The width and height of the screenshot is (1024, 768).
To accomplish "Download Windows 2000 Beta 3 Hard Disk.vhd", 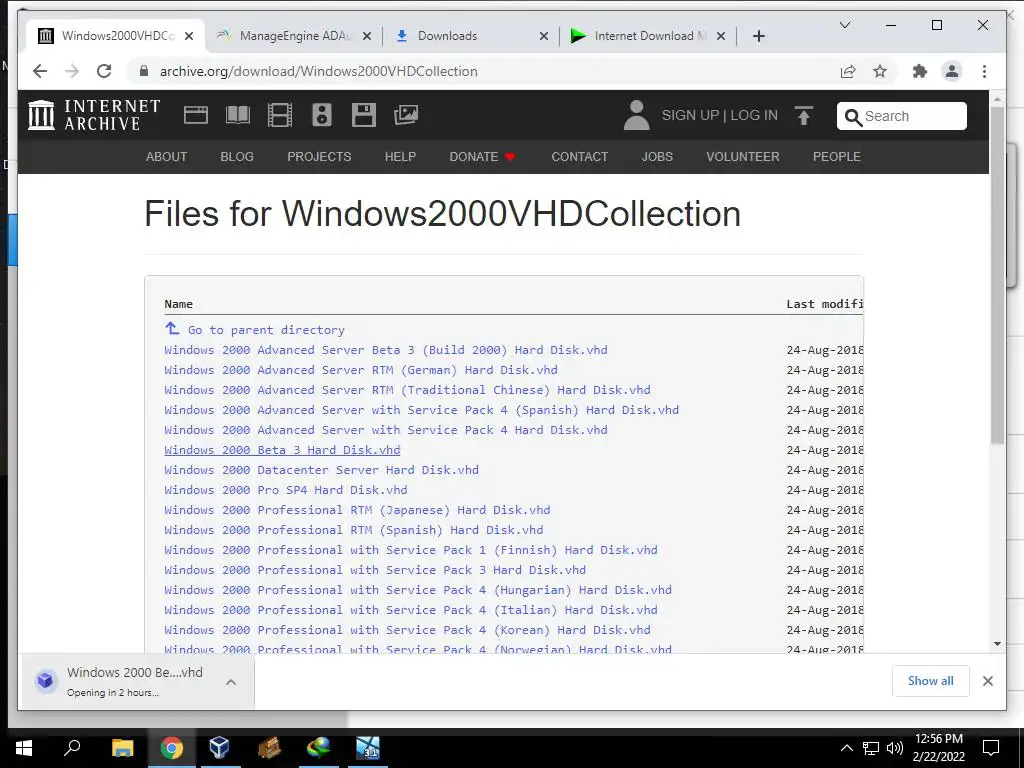I will click(x=282, y=450).
